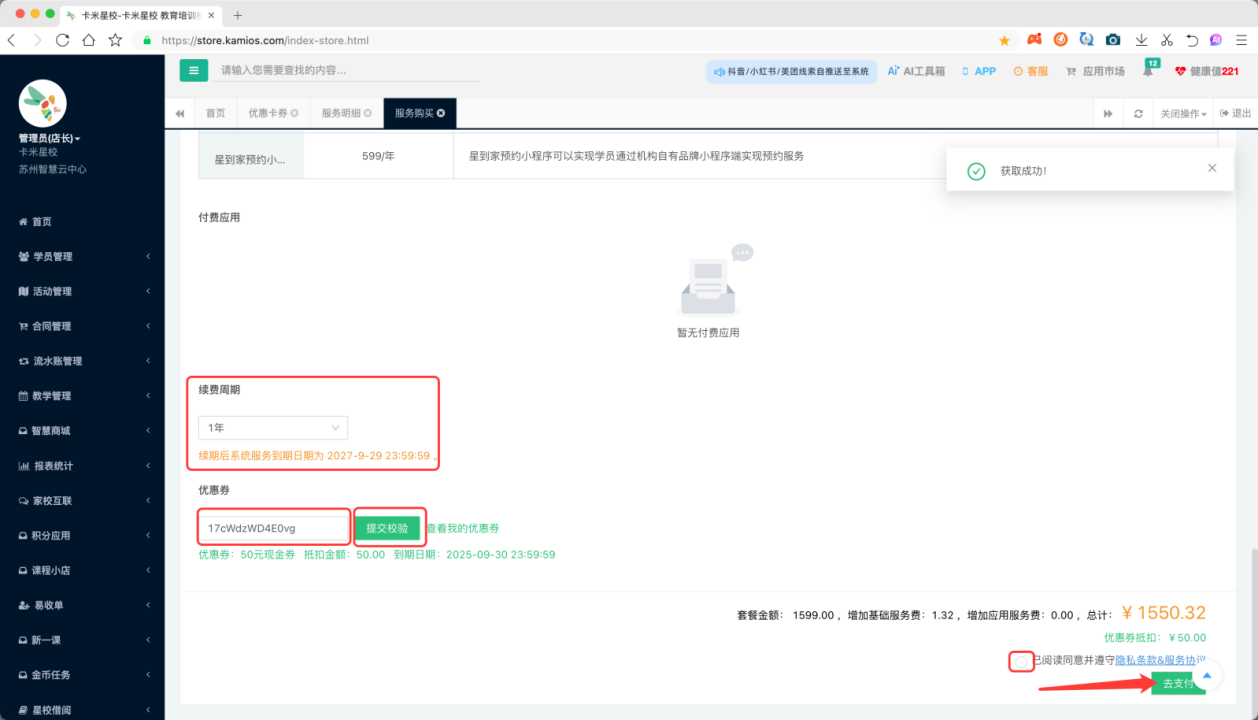The height and width of the screenshot is (720, 1258).
Task: Open the notification bell with badge 12
Action: point(1147,71)
